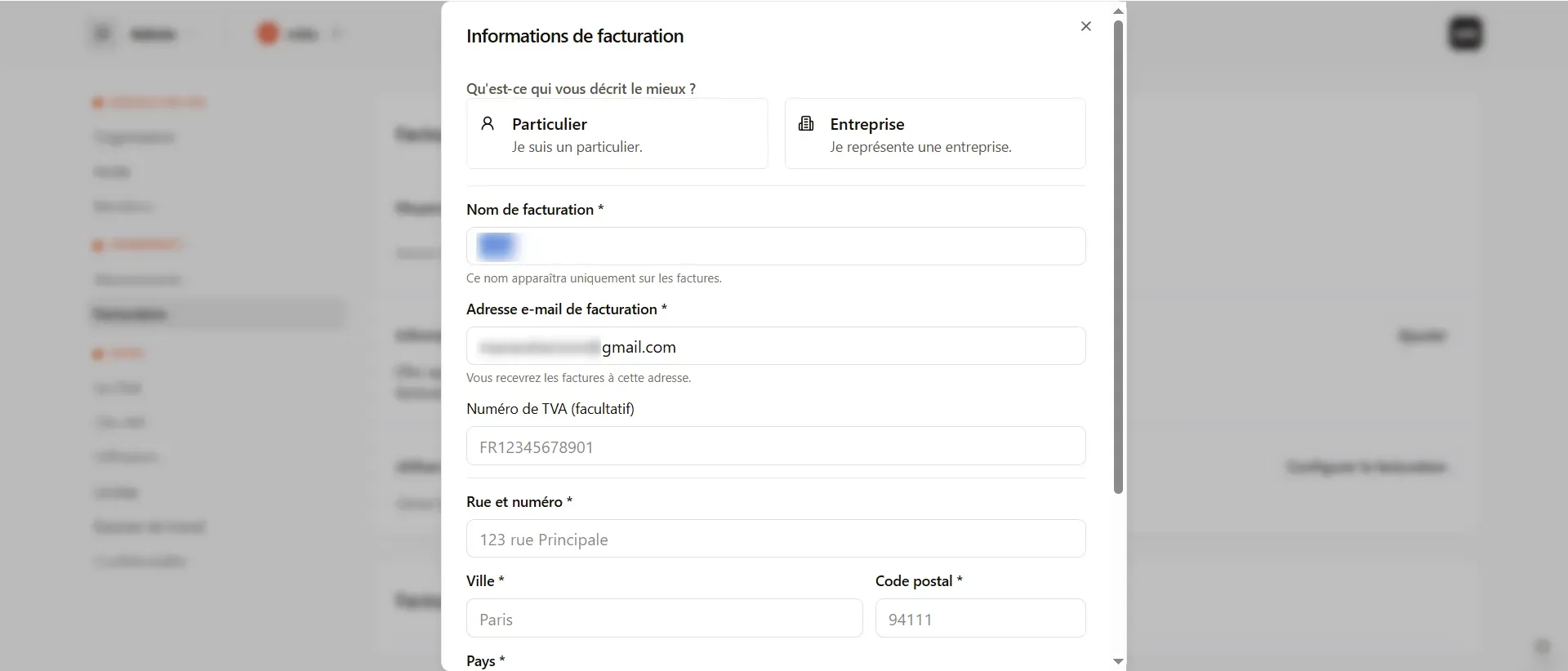Select the "Entreprise" billing option
This screenshot has width=1568, height=671.
936,133
